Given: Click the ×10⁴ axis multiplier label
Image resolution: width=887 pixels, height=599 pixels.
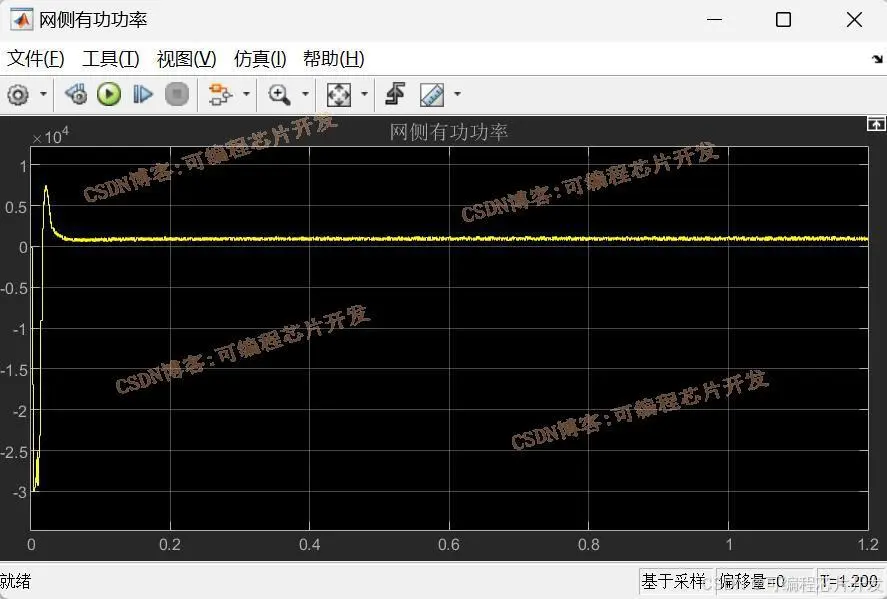Looking at the screenshot, I should [x=50, y=136].
